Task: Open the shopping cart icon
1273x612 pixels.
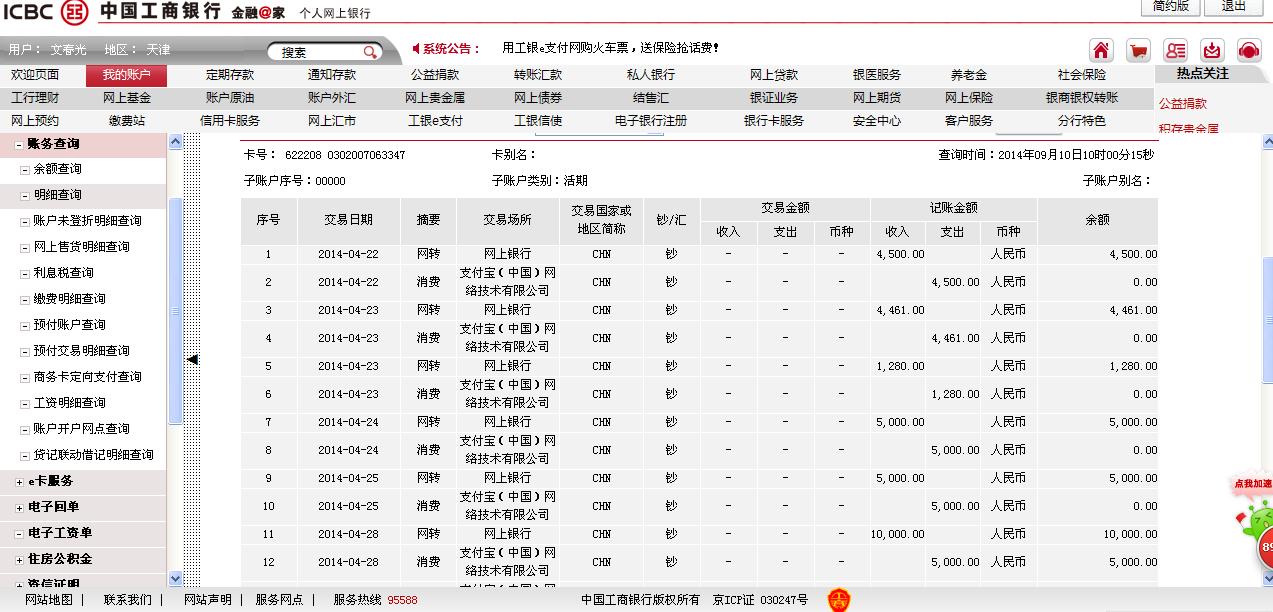Action: pyautogui.click(x=1138, y=50)
